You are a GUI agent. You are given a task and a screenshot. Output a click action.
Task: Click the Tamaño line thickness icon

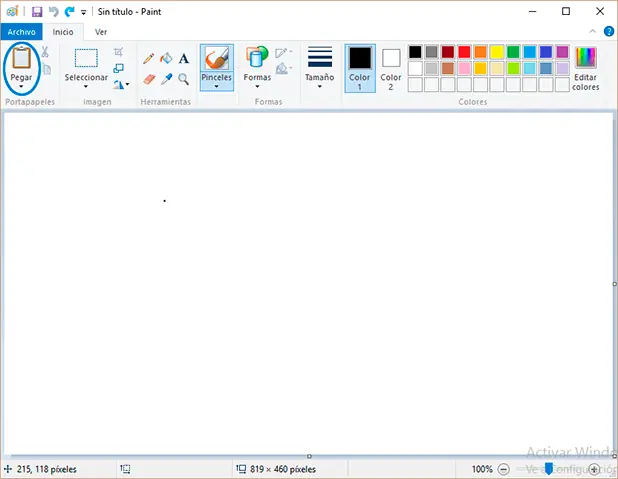pos(320,57)
